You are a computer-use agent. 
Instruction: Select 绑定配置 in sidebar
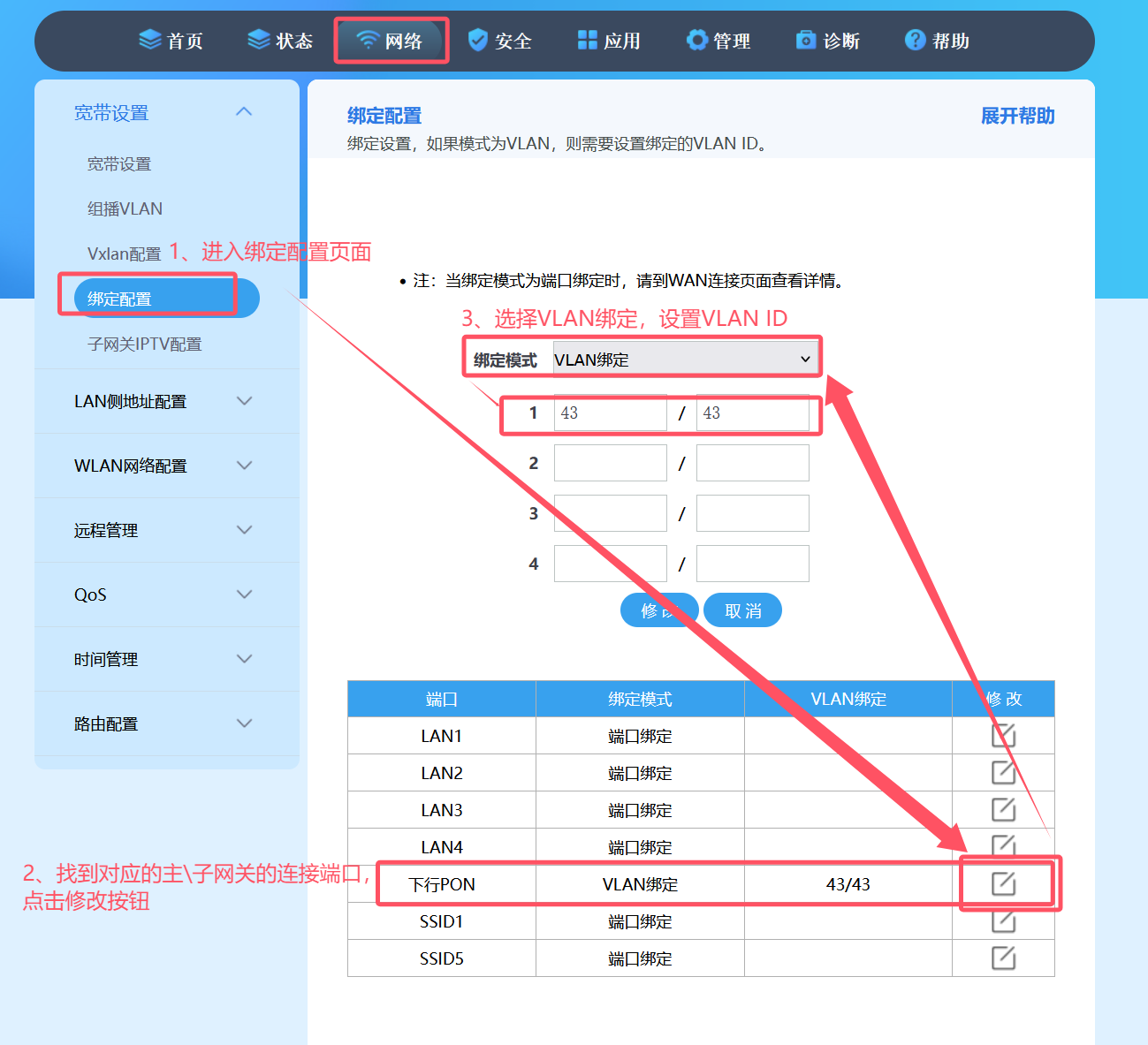point(167,299)
